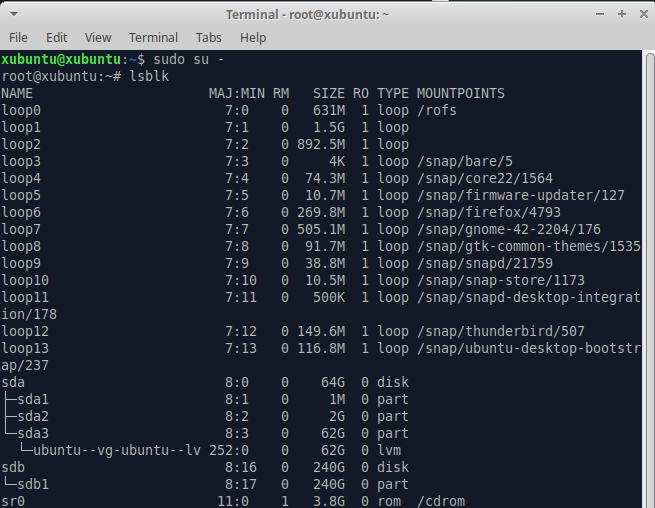Open the window menu arrow in title bar
This screenshot has height=508, width=655.
tap(14, 14)
